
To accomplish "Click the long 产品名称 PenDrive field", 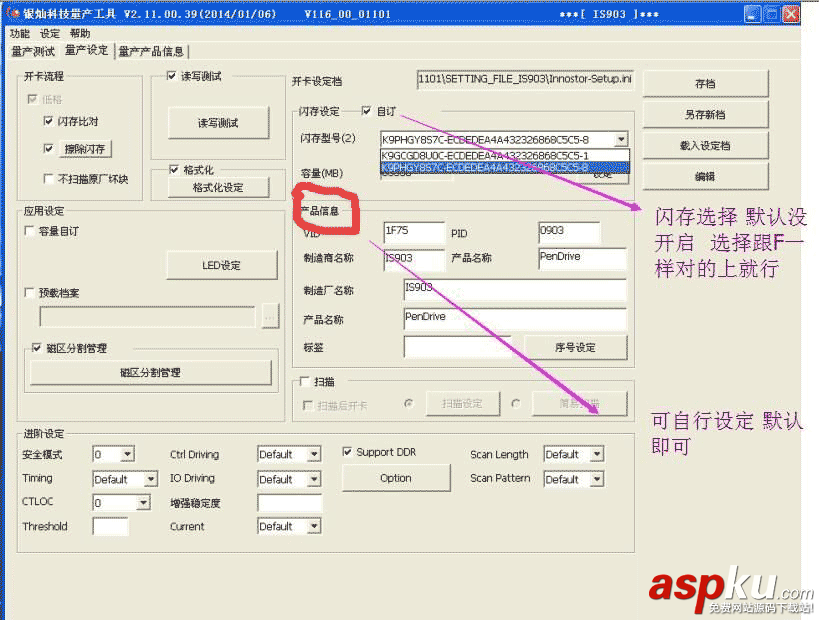I will pyautogui.click(x=515, y=319).
